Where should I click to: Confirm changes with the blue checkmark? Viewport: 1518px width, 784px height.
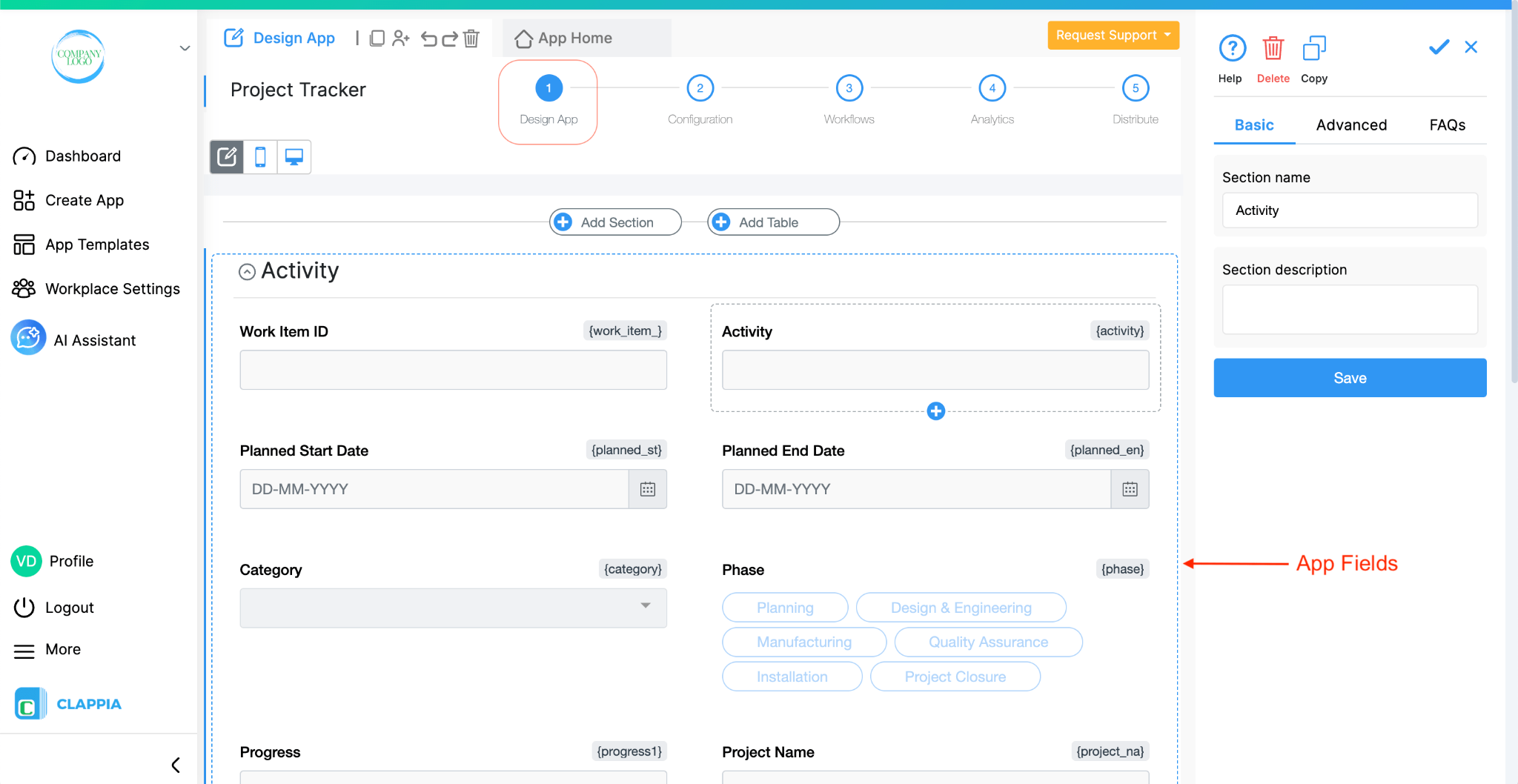click(x=1439, y=47)
